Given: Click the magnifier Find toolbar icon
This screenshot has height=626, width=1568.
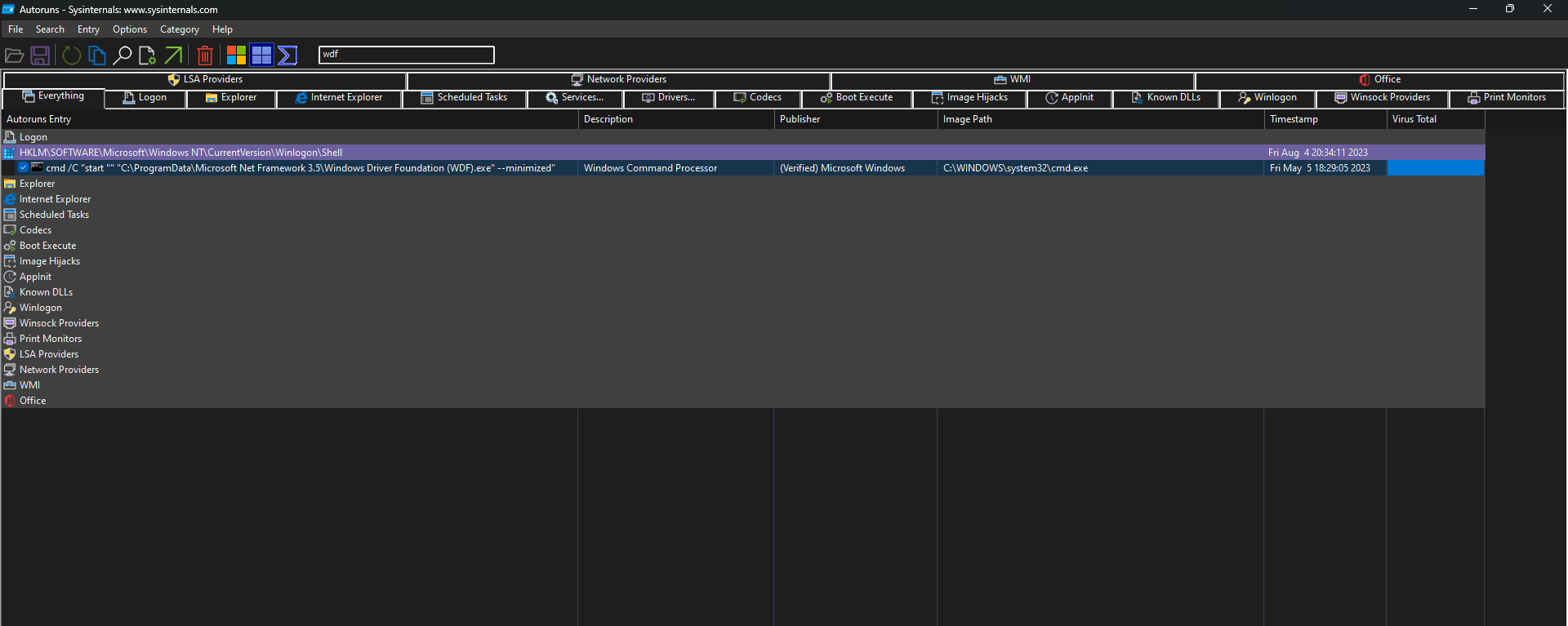Looking at the screenshot, I should tap(122, 55).
